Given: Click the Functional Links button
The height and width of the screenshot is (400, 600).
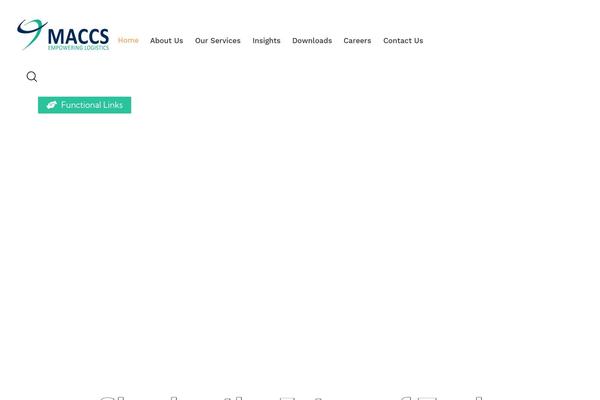Looking at the screenshot, I should [x=85, y=105].
